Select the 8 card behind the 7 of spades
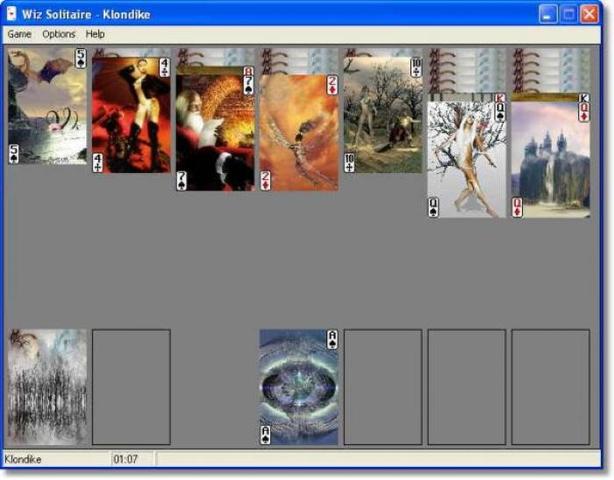 (x=215, y=71)
